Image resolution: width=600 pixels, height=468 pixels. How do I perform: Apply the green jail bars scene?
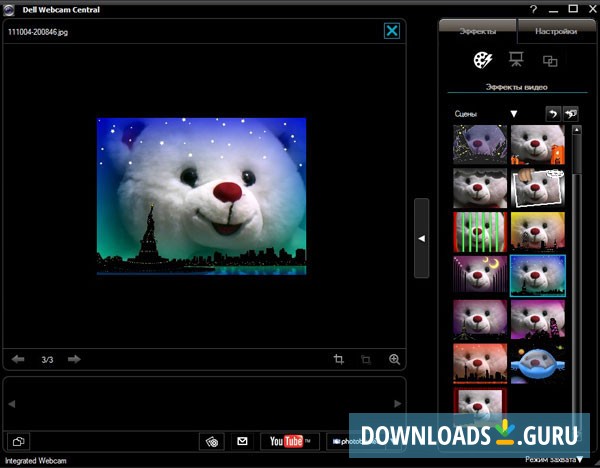[x=480, y=232]
